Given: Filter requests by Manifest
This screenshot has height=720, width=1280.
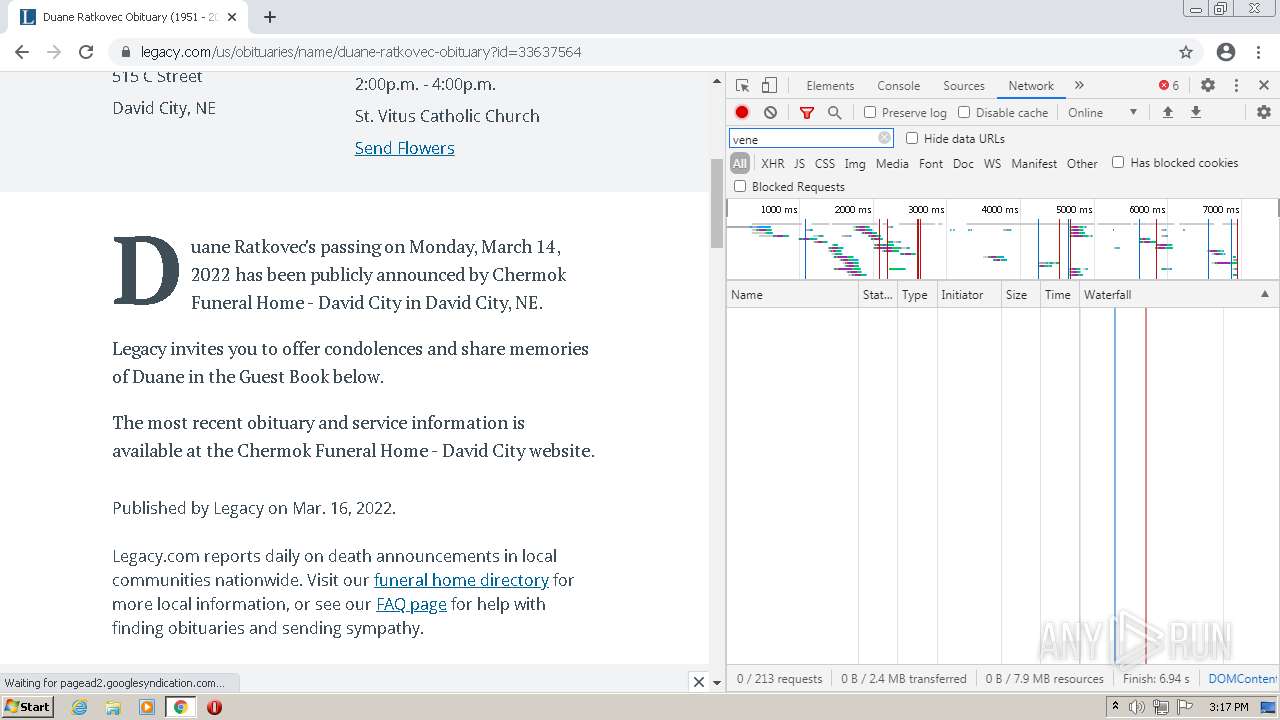Looking at the screenshot, I should (1034, 164).
